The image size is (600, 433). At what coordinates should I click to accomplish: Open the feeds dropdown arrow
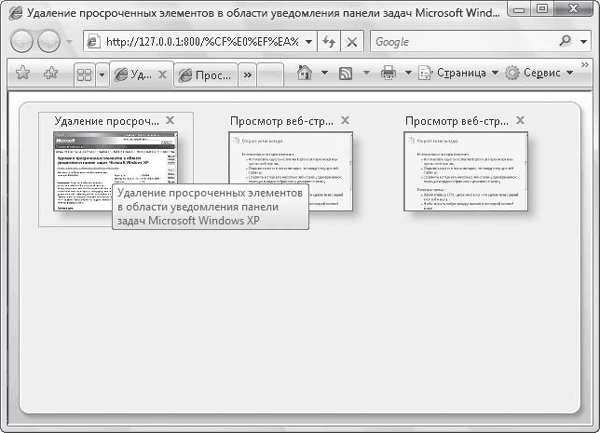click(x=366, y=72)
